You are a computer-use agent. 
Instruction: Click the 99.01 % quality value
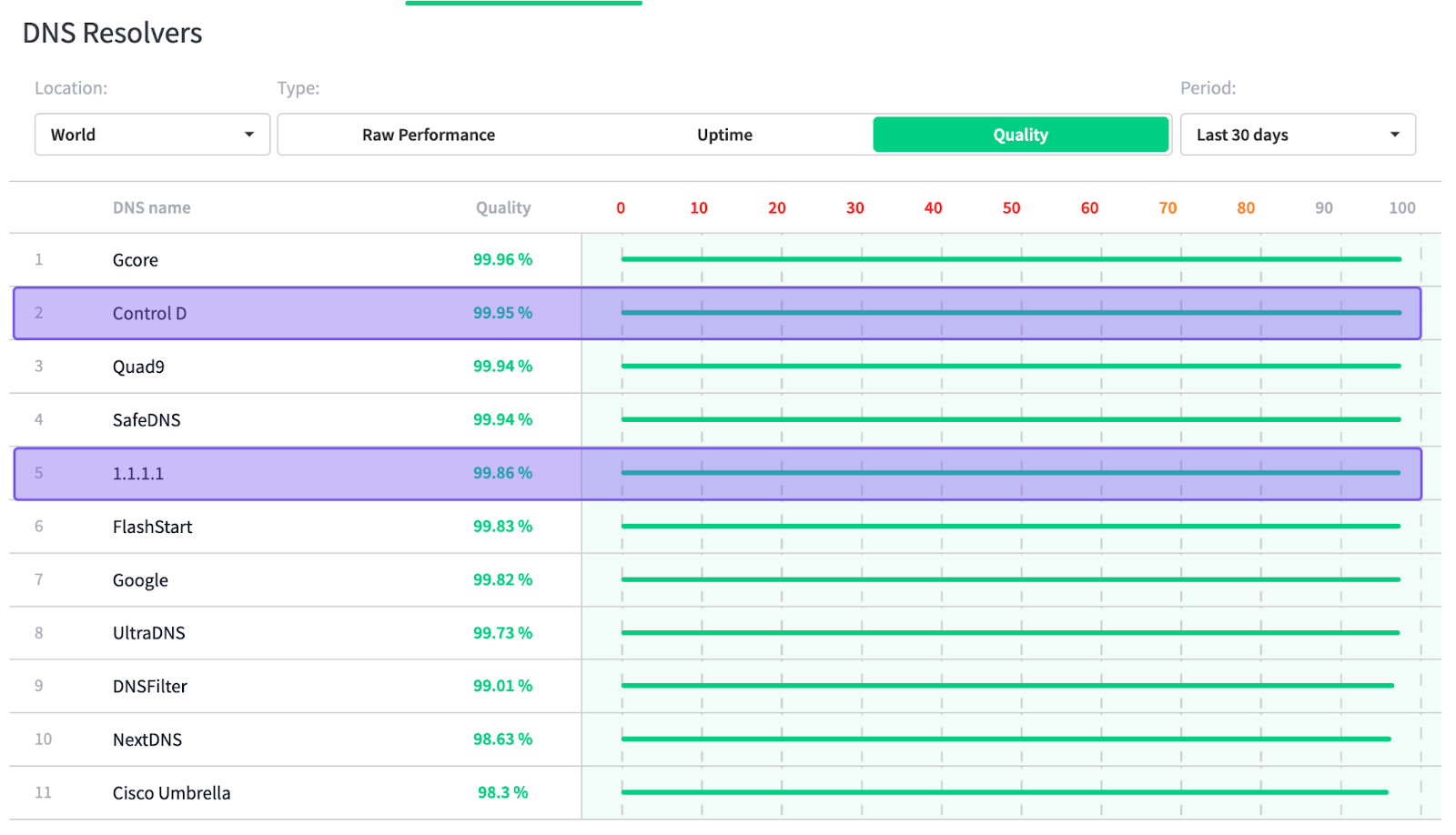tap(502, 686)
